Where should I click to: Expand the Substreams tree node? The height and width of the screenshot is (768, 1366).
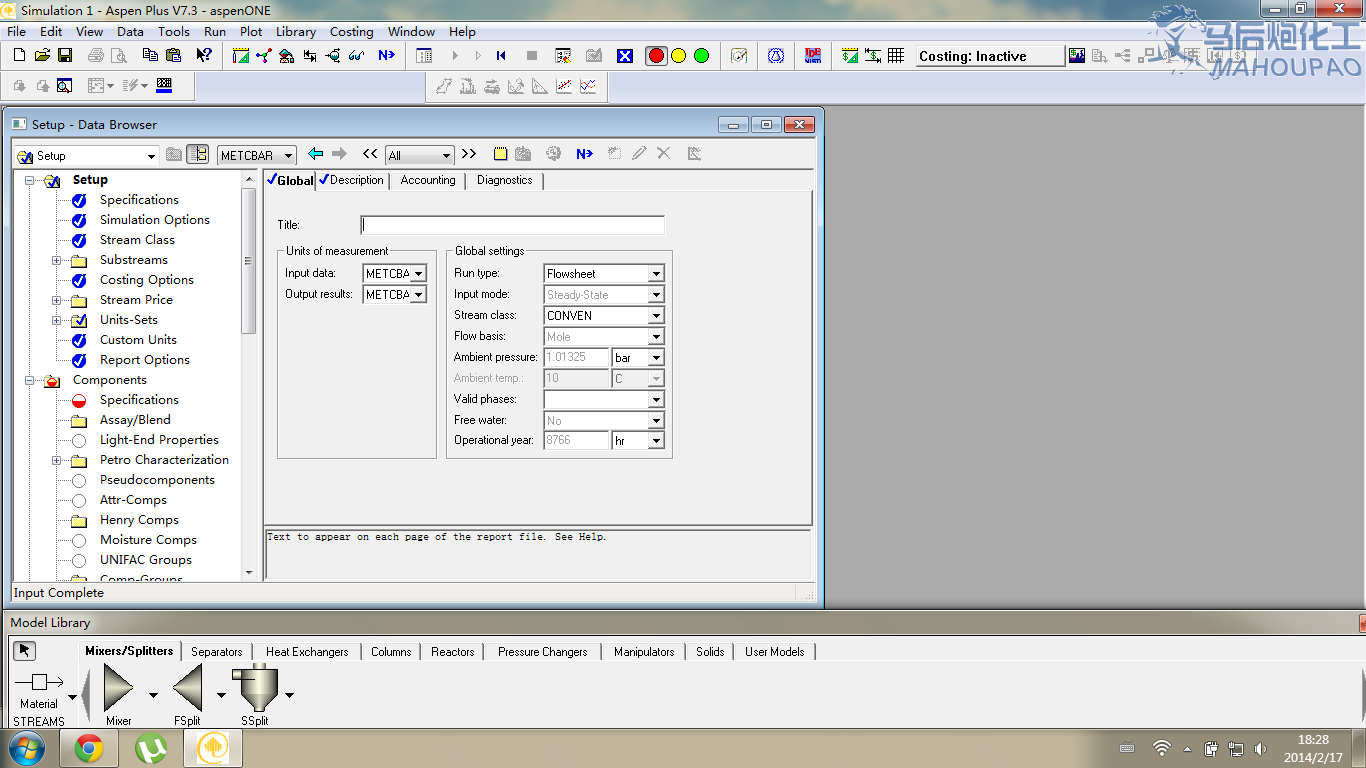pos(57,260)
